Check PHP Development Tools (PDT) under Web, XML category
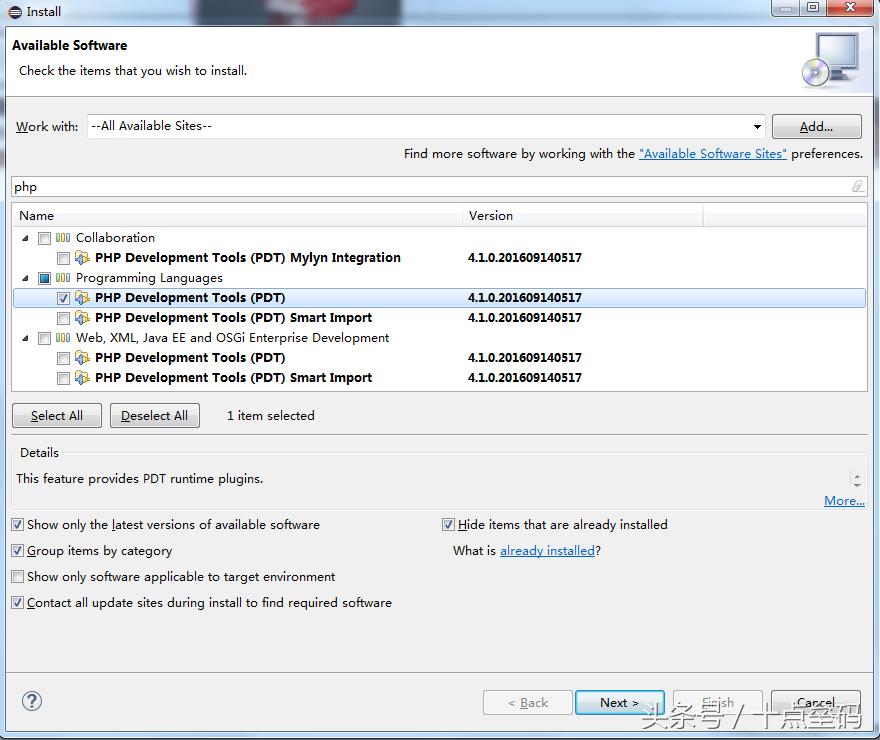Screen dimensions: 880x740 point(63,358)
